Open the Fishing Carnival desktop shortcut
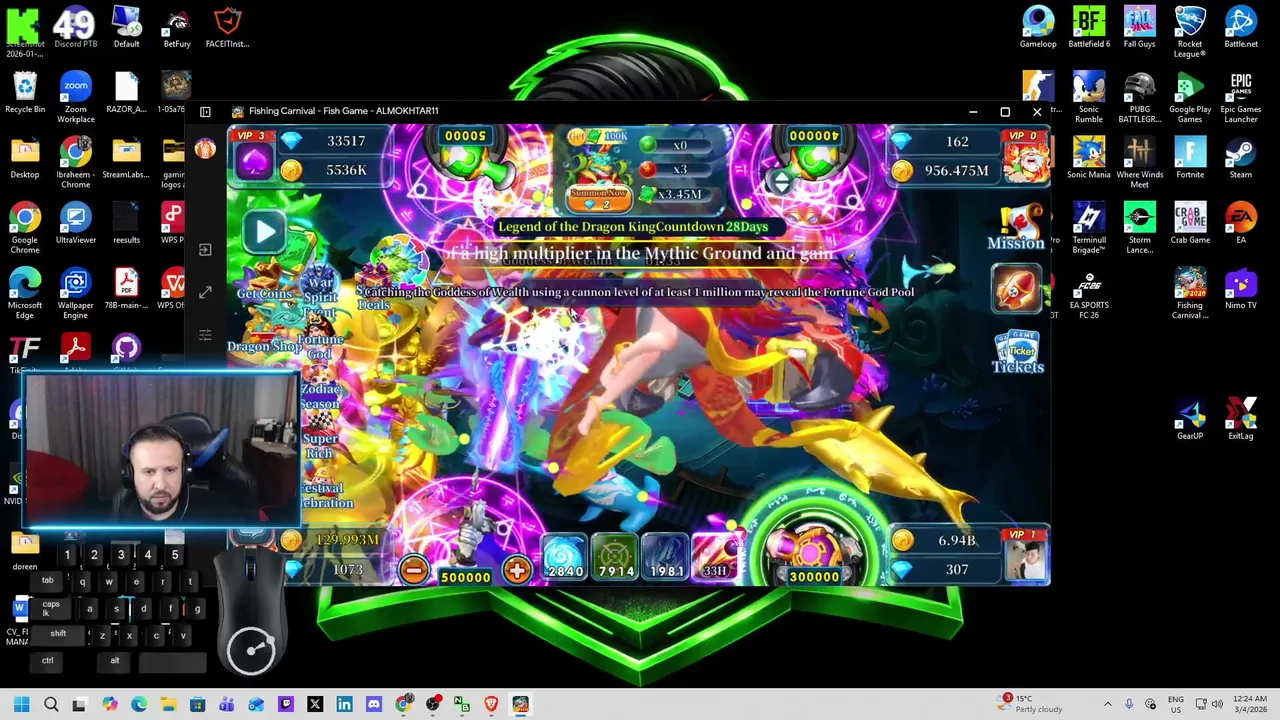Screen dimensions: 1280x720 coord(1190,293)
